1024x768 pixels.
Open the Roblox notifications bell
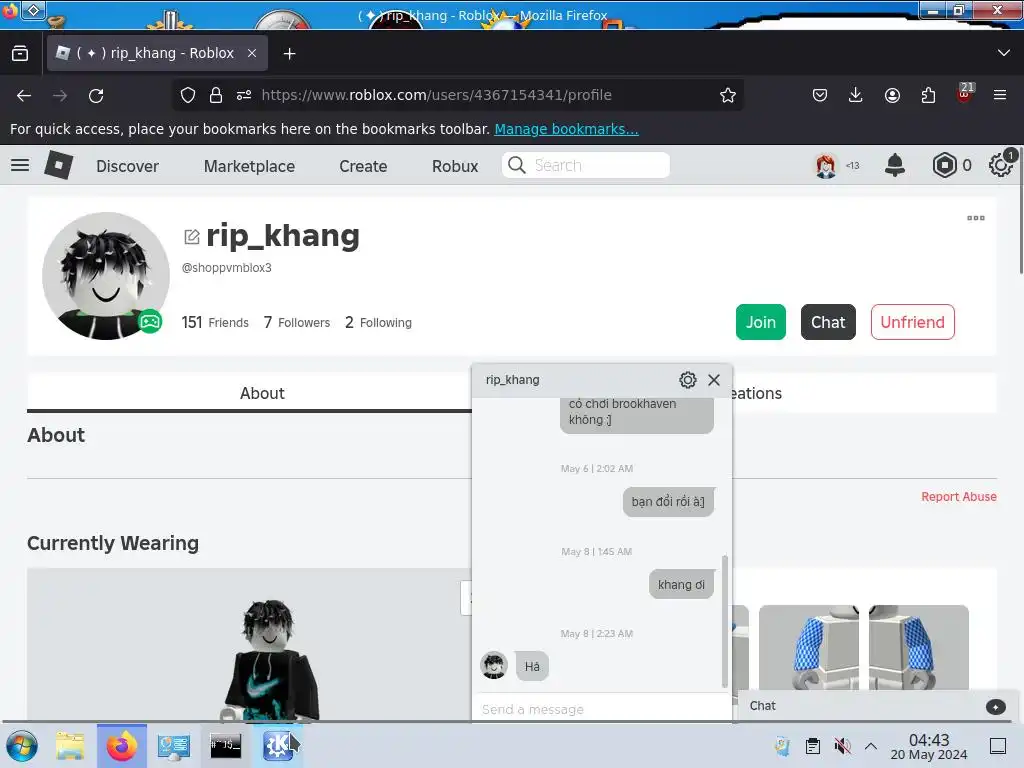pyautogui.click(x=895, y=165)
